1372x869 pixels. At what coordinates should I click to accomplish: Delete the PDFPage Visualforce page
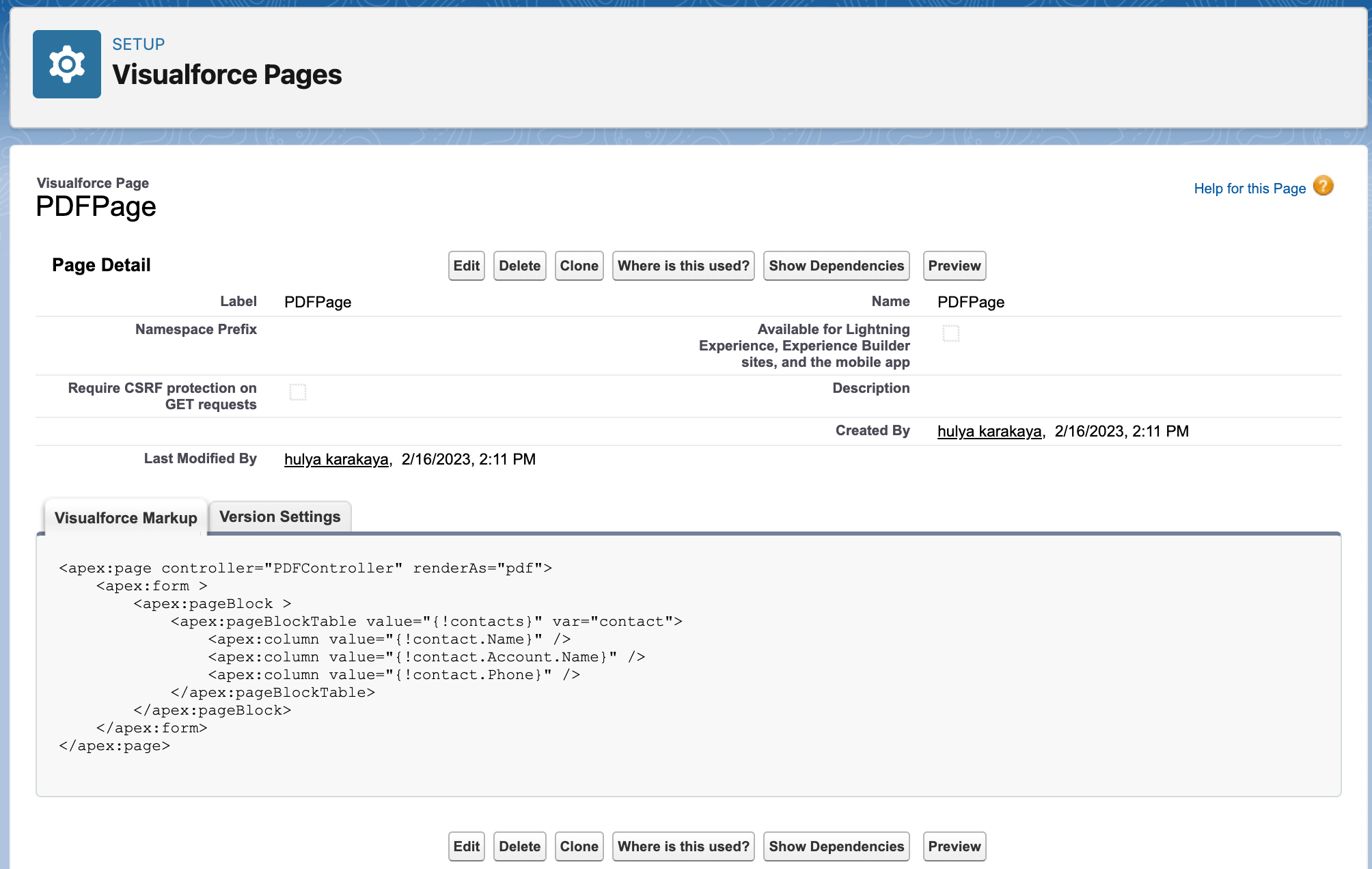(x=519, y=266)
